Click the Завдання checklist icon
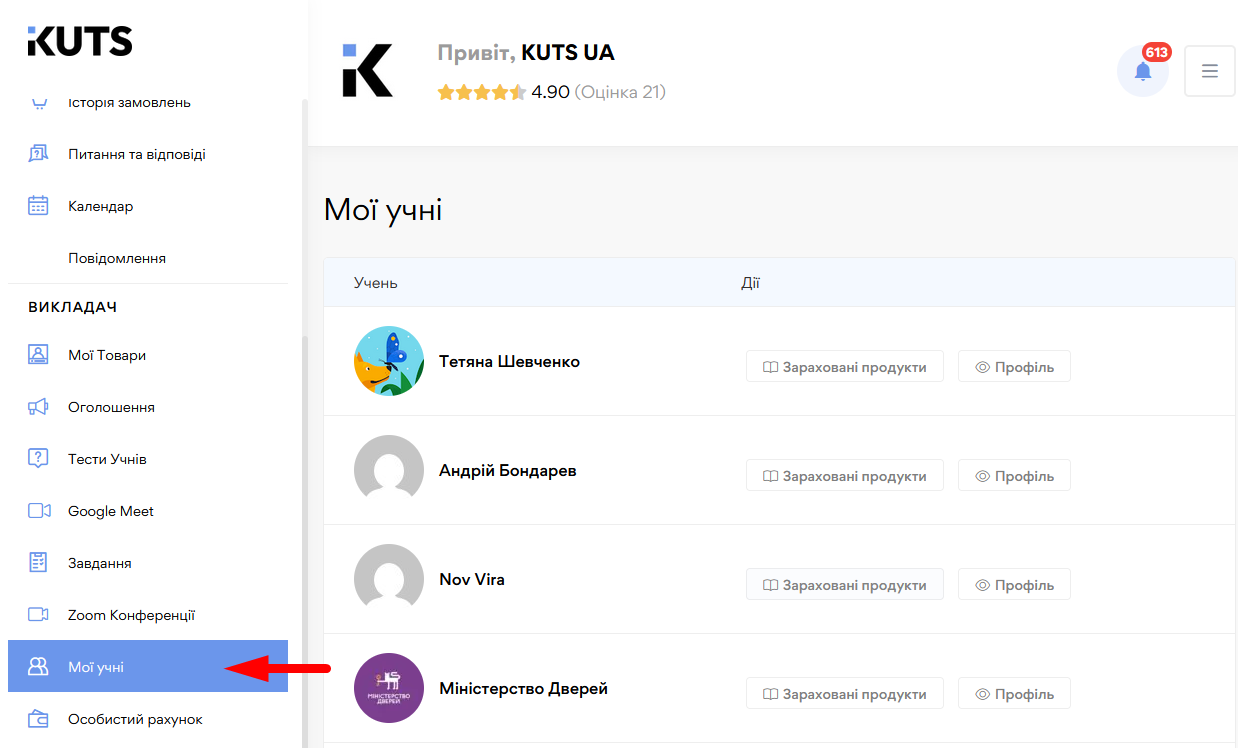Screen dimensions: 1238x748 pos(38,563)
